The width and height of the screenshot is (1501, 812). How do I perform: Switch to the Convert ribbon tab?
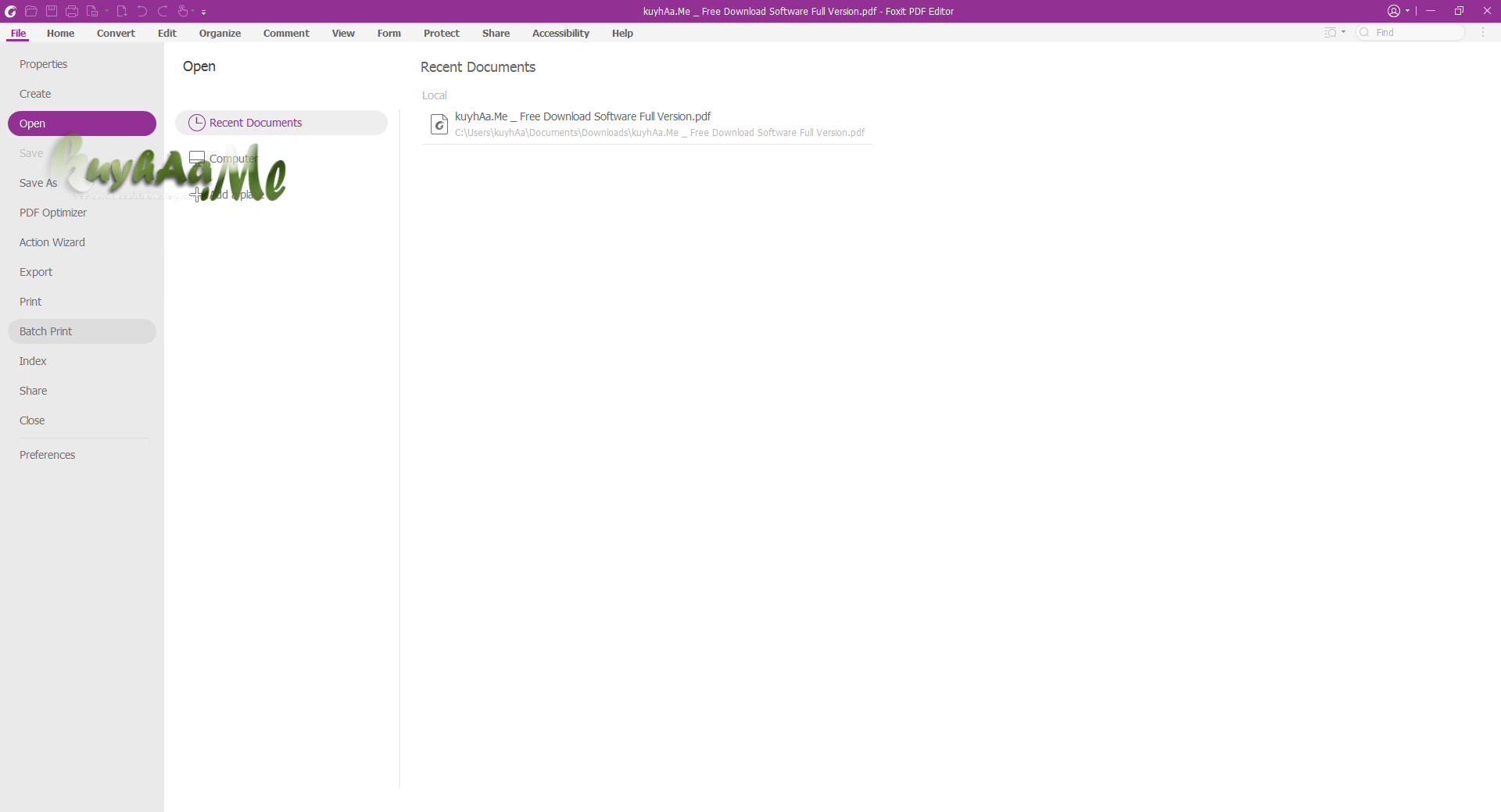pyautogui.click(x=116, y=33)
